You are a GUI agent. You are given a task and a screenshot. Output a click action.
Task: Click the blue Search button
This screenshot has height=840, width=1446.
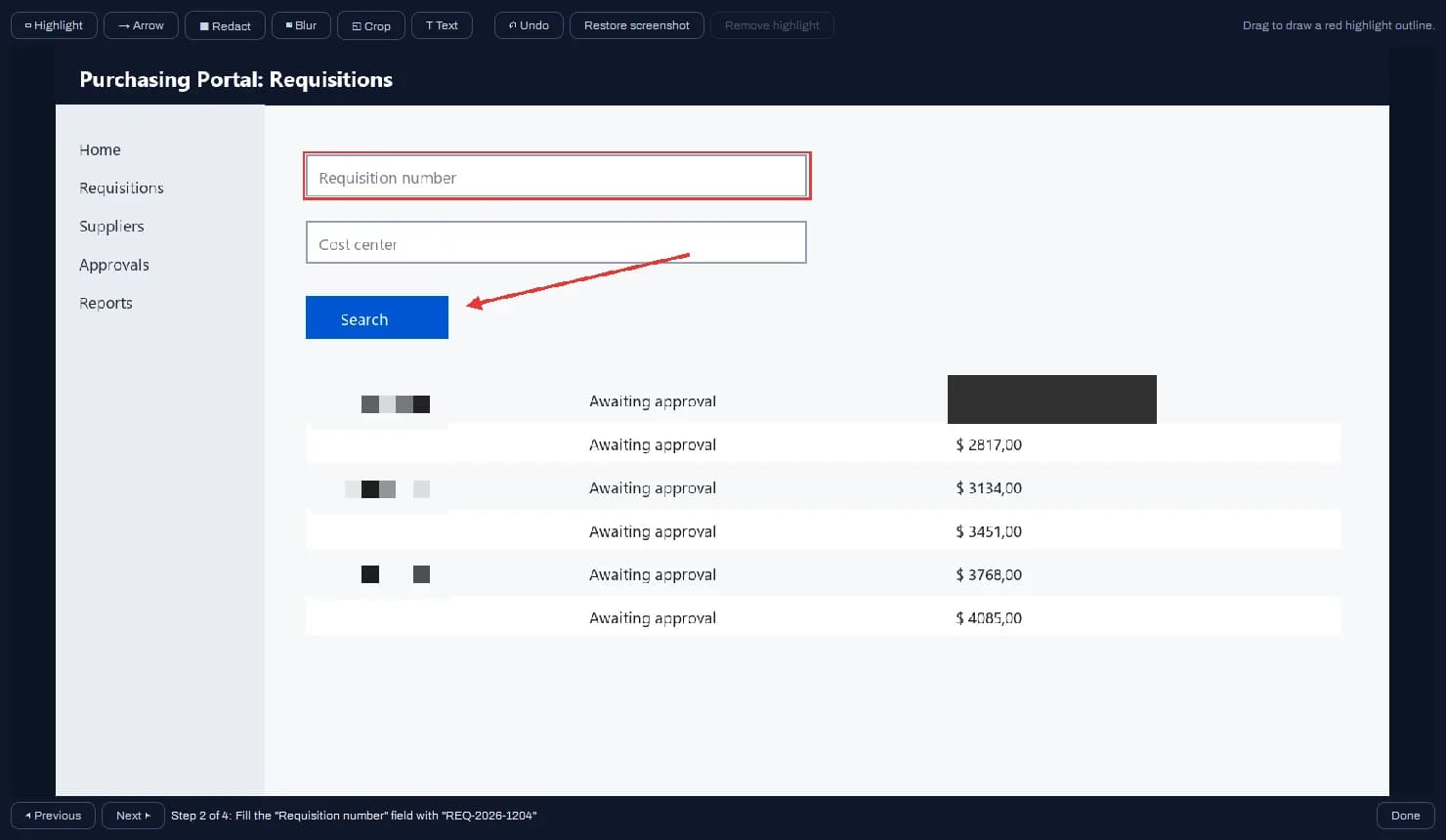pos(377,317)
